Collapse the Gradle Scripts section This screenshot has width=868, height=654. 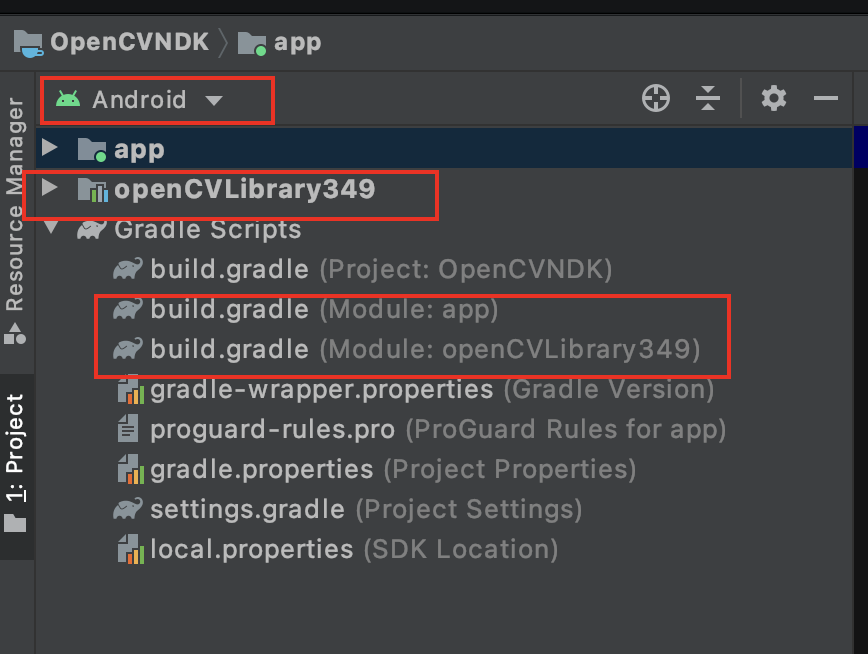coord(51,227)
